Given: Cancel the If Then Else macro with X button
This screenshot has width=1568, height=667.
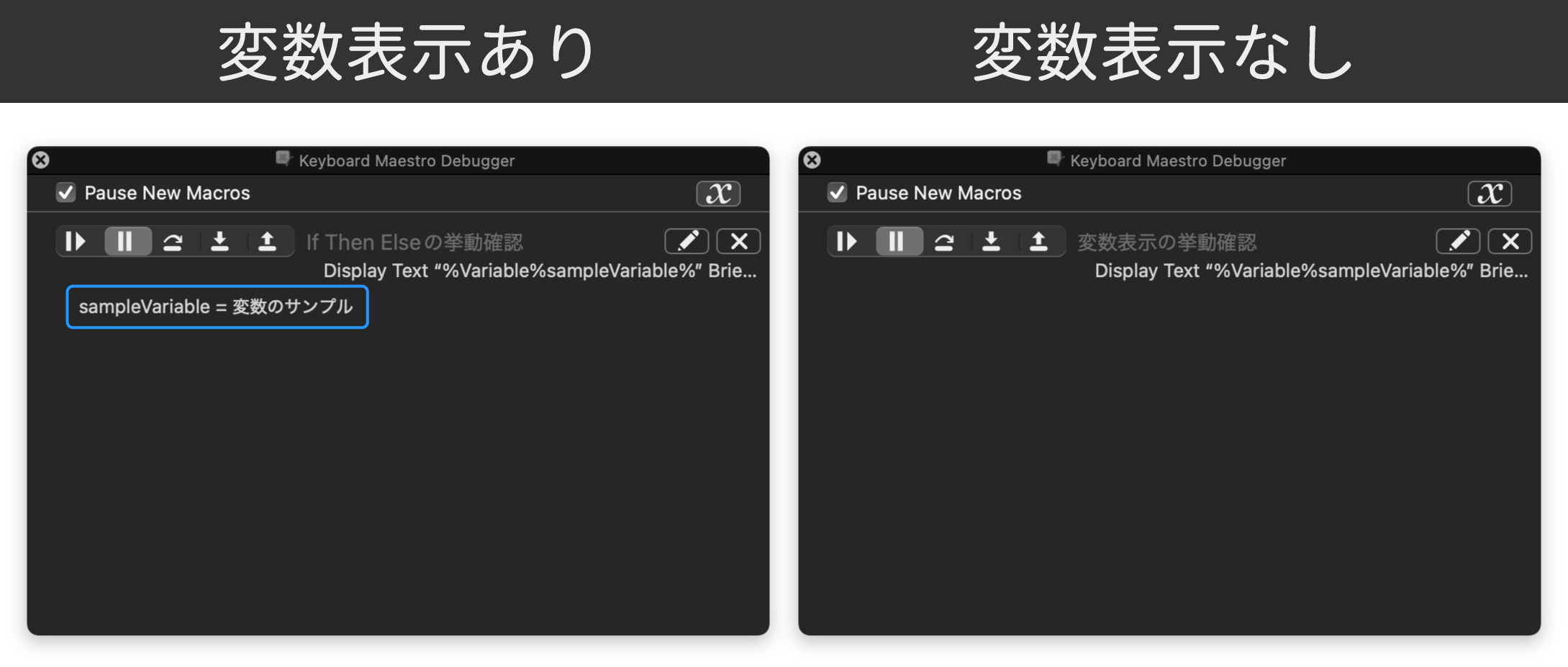Looking at the screenshot, I should click(x=739, y=241).
